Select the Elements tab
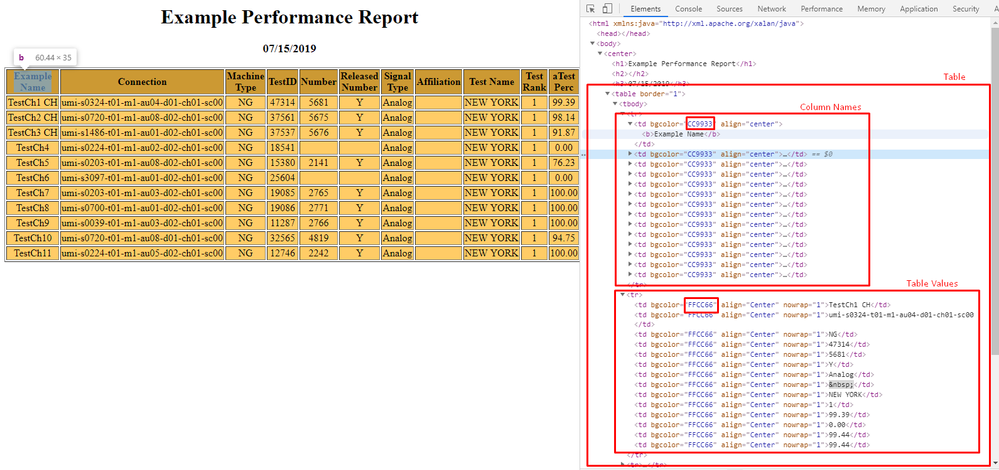 (645, 9)
